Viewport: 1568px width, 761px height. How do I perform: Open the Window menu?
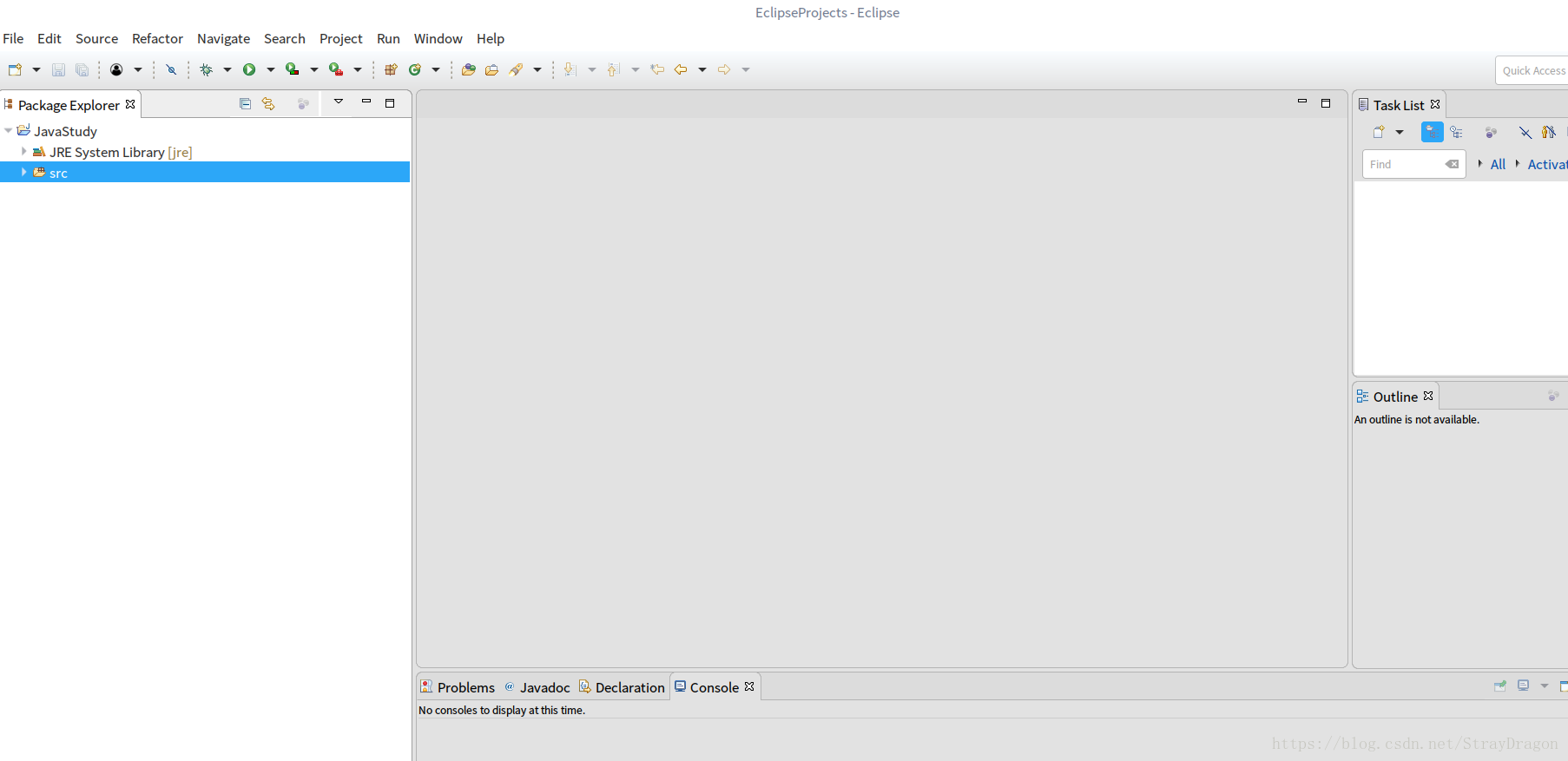click(438, 38)
